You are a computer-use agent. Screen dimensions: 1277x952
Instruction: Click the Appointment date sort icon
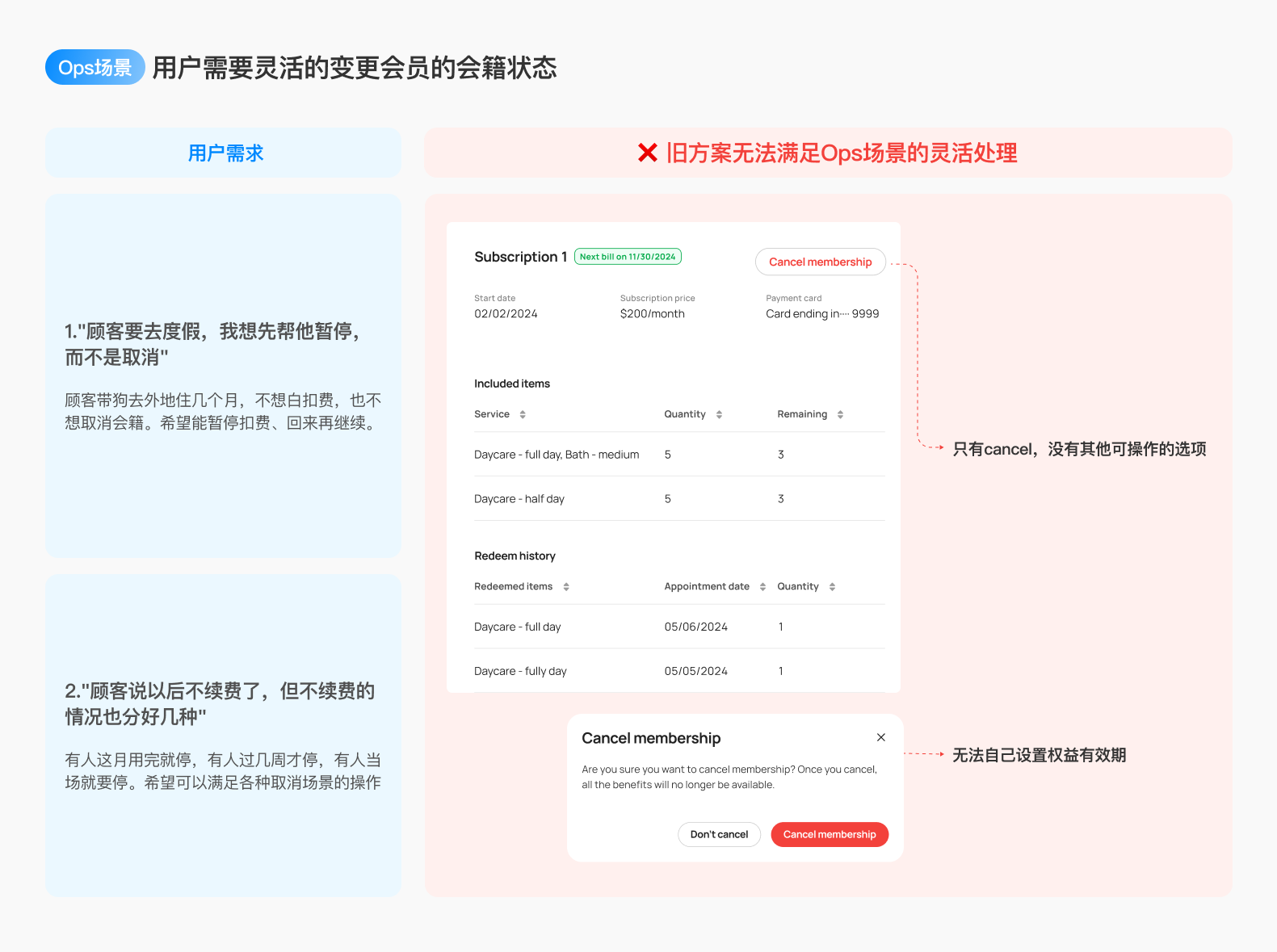point(762,587)
